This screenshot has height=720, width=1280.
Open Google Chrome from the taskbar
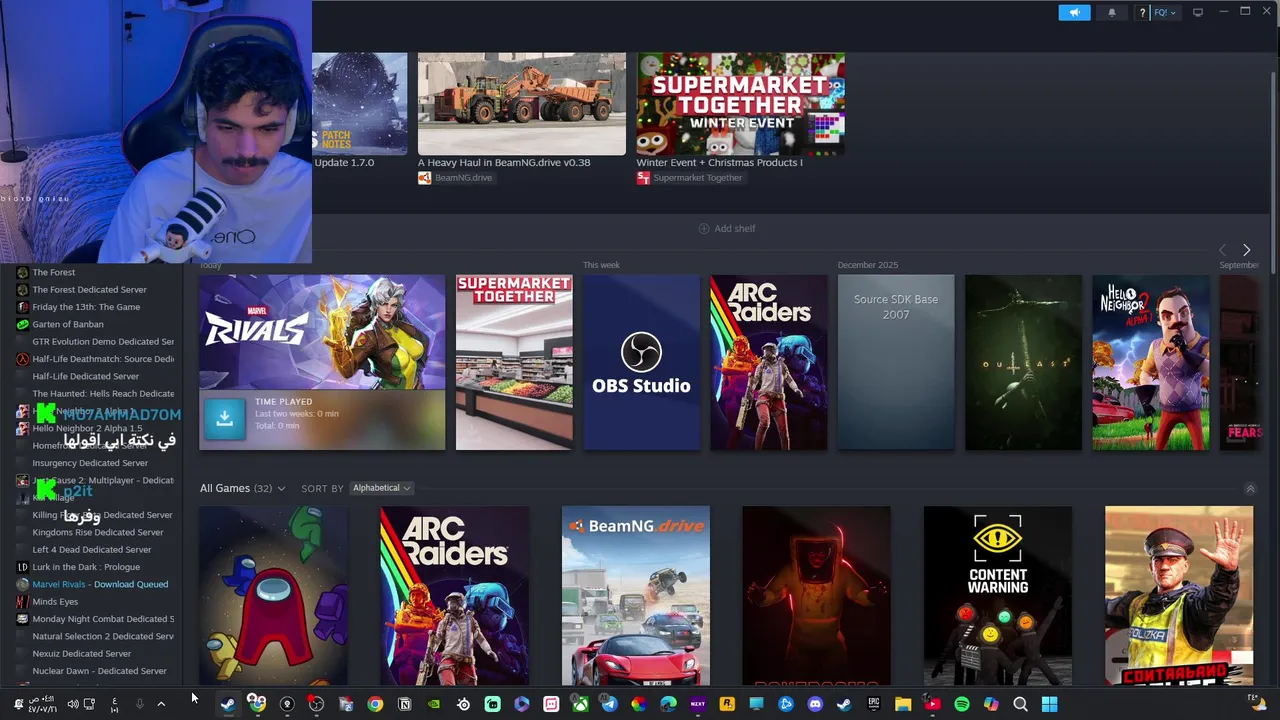pos(375,704)
